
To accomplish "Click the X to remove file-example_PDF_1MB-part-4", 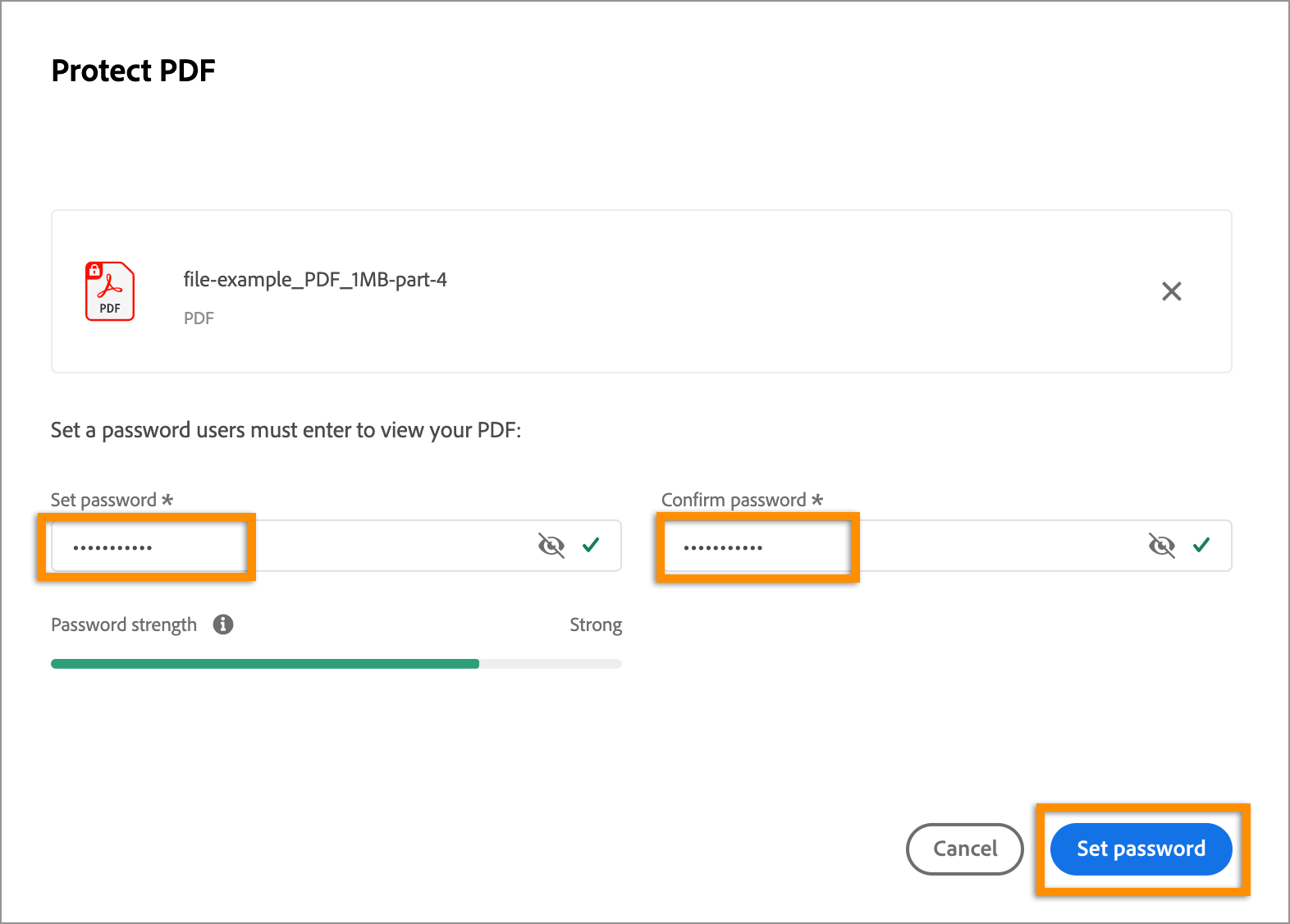I will point(1172,291).
